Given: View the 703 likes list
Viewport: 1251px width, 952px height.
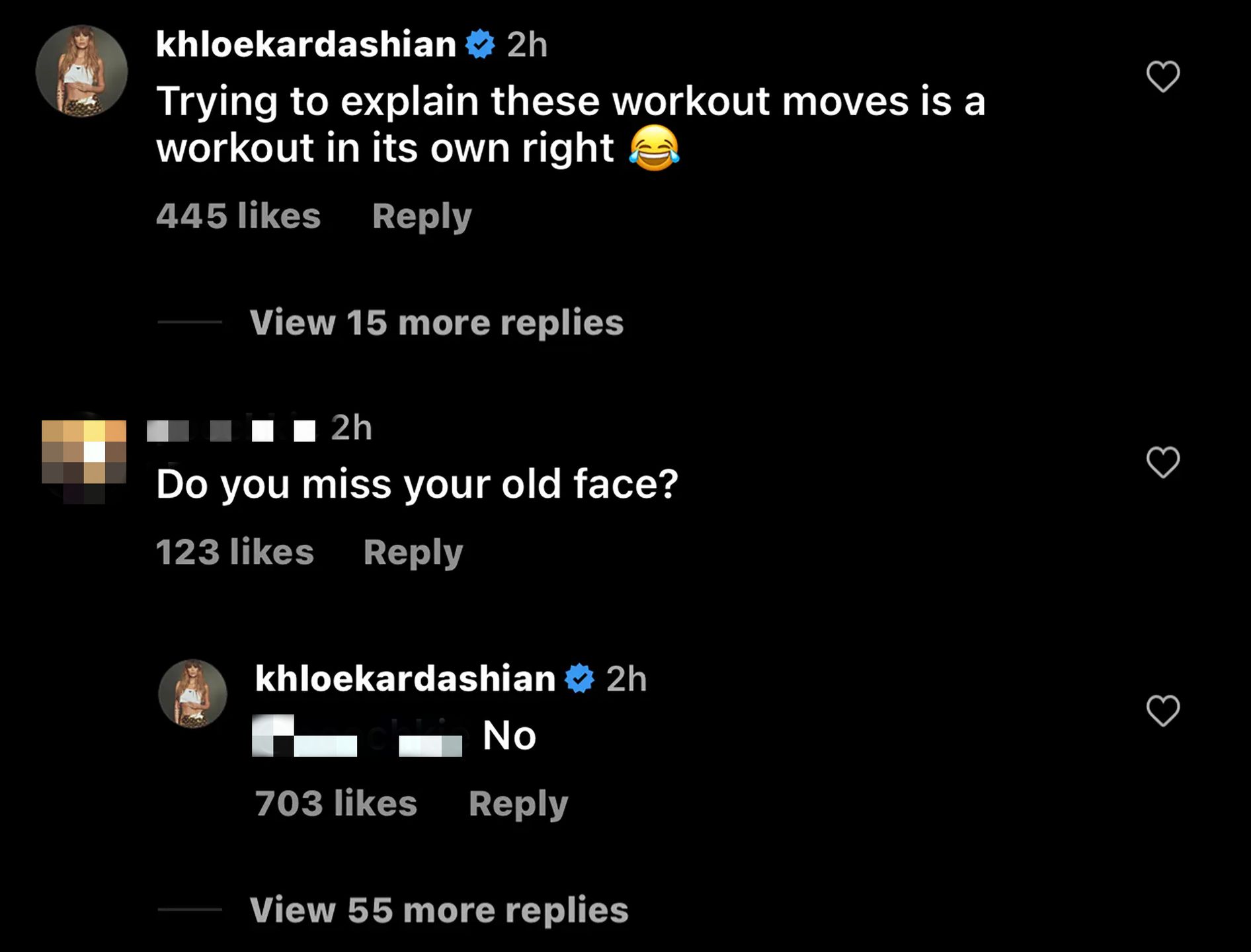Looking at the screenshot, I should click(x=336, y=803).
